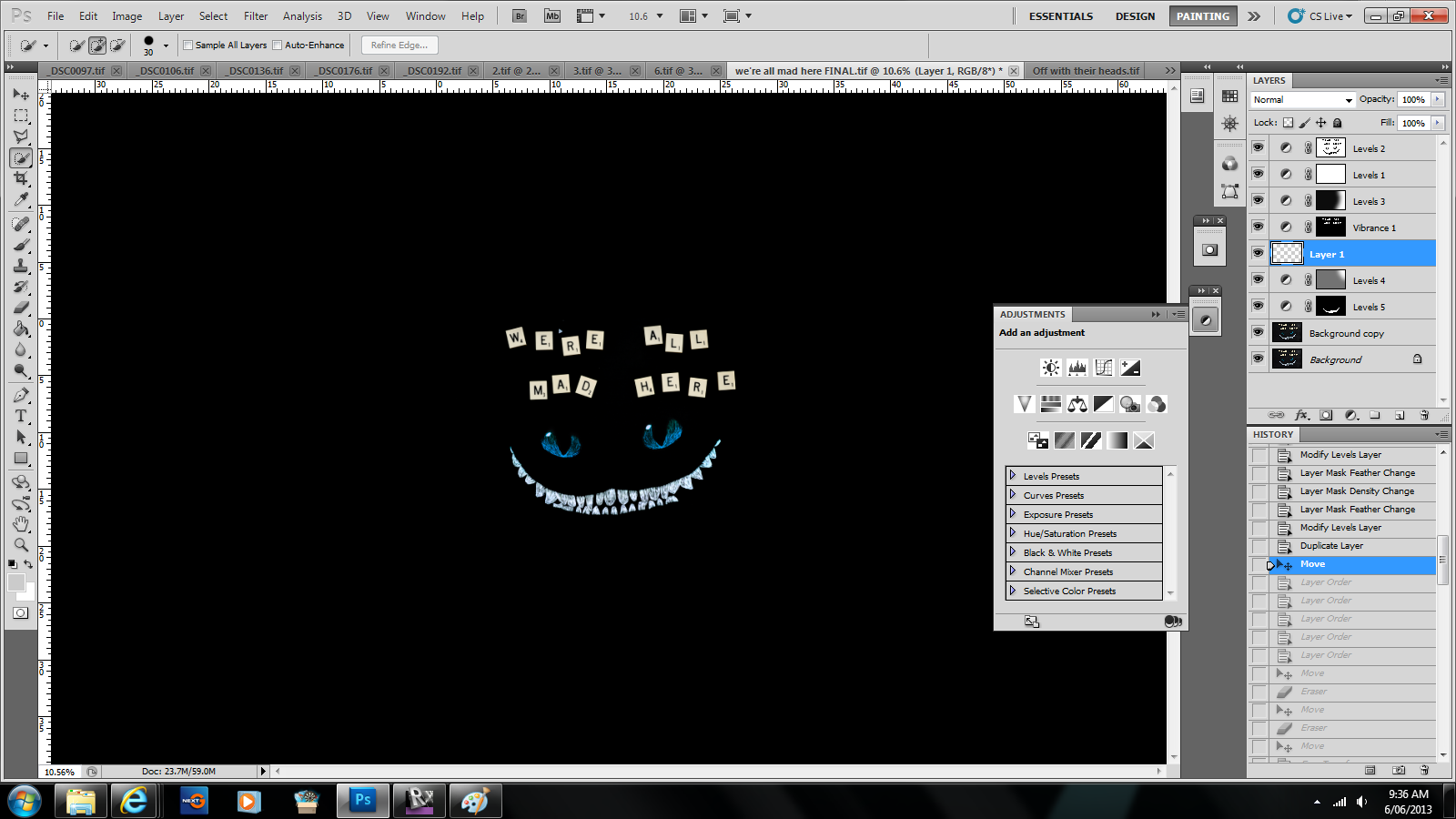Add a Levels adjustment from Adjustments panel
1456x819 pixels.
click(x=1077, y=368)
